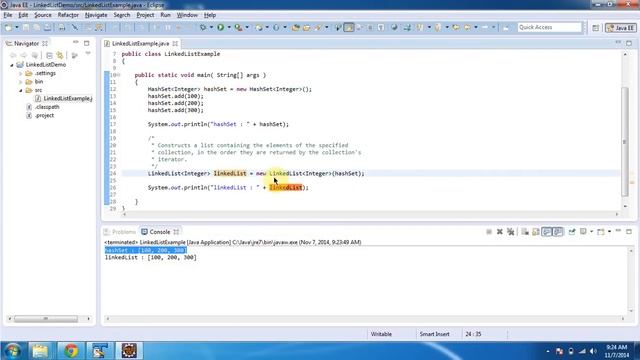Open the Window menu

(187, 15)
